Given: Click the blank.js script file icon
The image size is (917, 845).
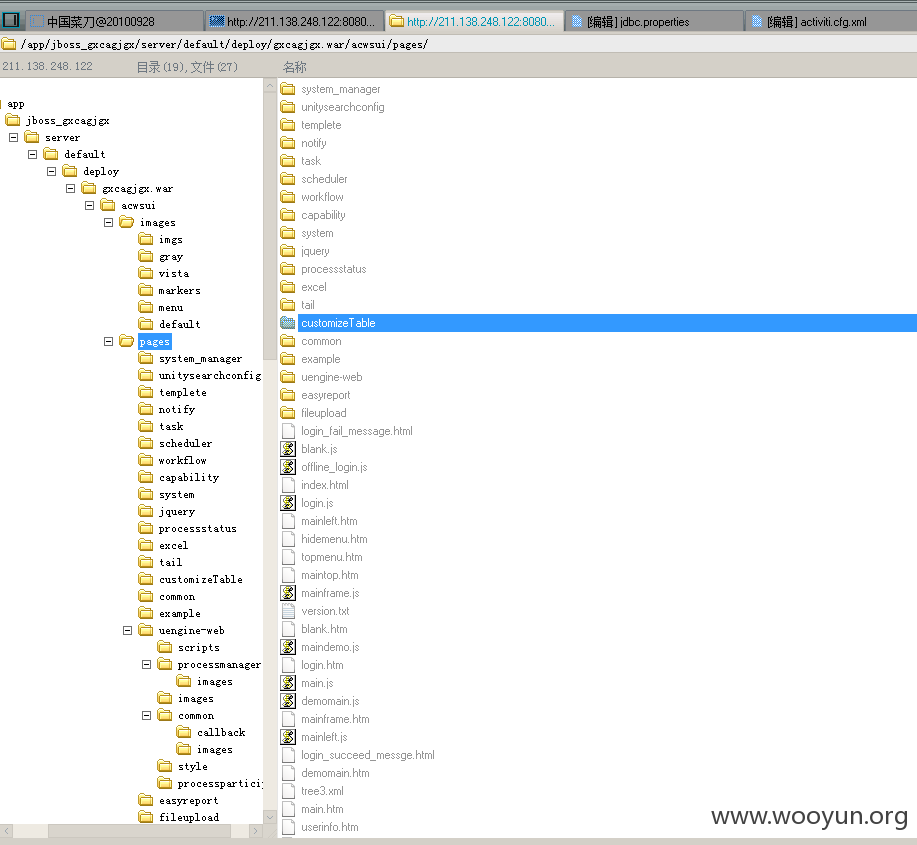Looking at the screenshot, I should pyautogui.click(x=288, y=449).
